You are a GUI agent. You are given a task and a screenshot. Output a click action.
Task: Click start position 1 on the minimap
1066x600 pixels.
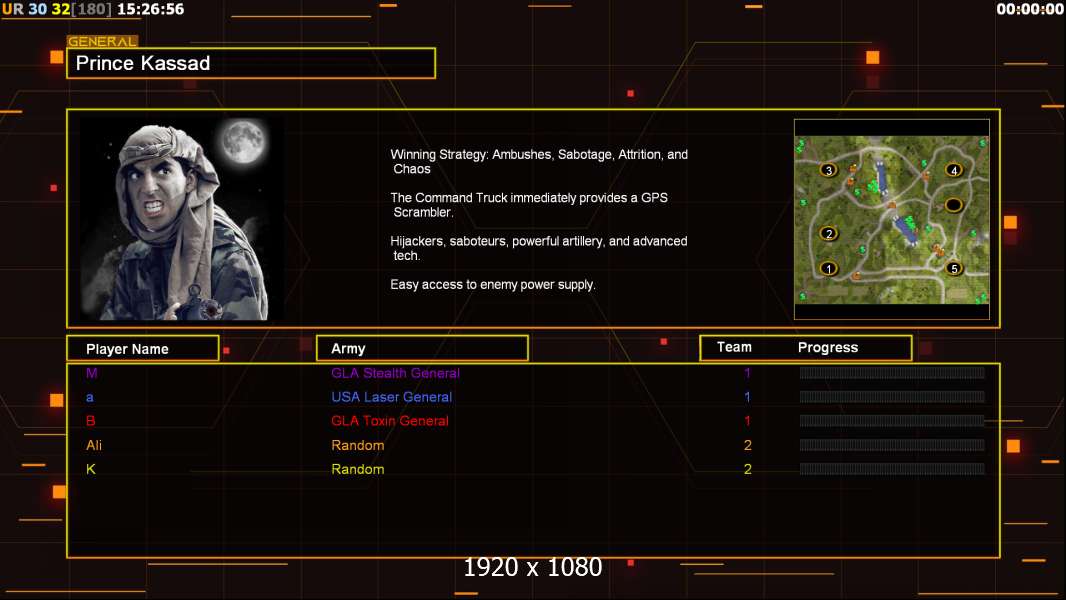point(828,268)
